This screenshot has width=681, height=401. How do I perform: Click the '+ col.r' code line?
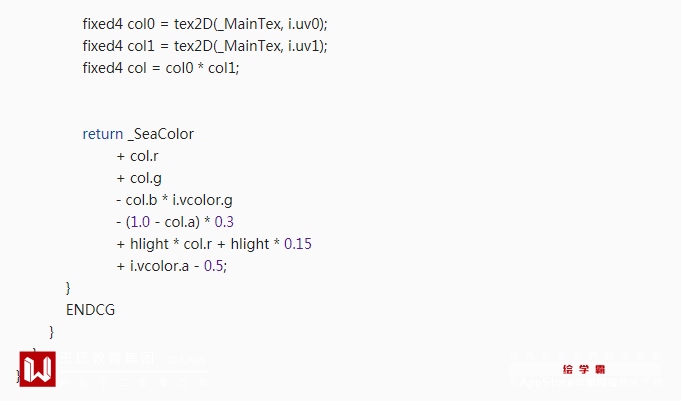pos(137,156)
